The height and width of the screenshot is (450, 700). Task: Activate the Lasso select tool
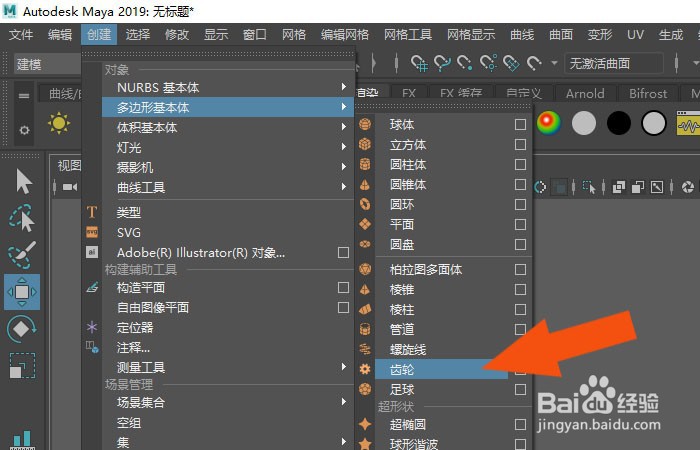pos(22,218)
